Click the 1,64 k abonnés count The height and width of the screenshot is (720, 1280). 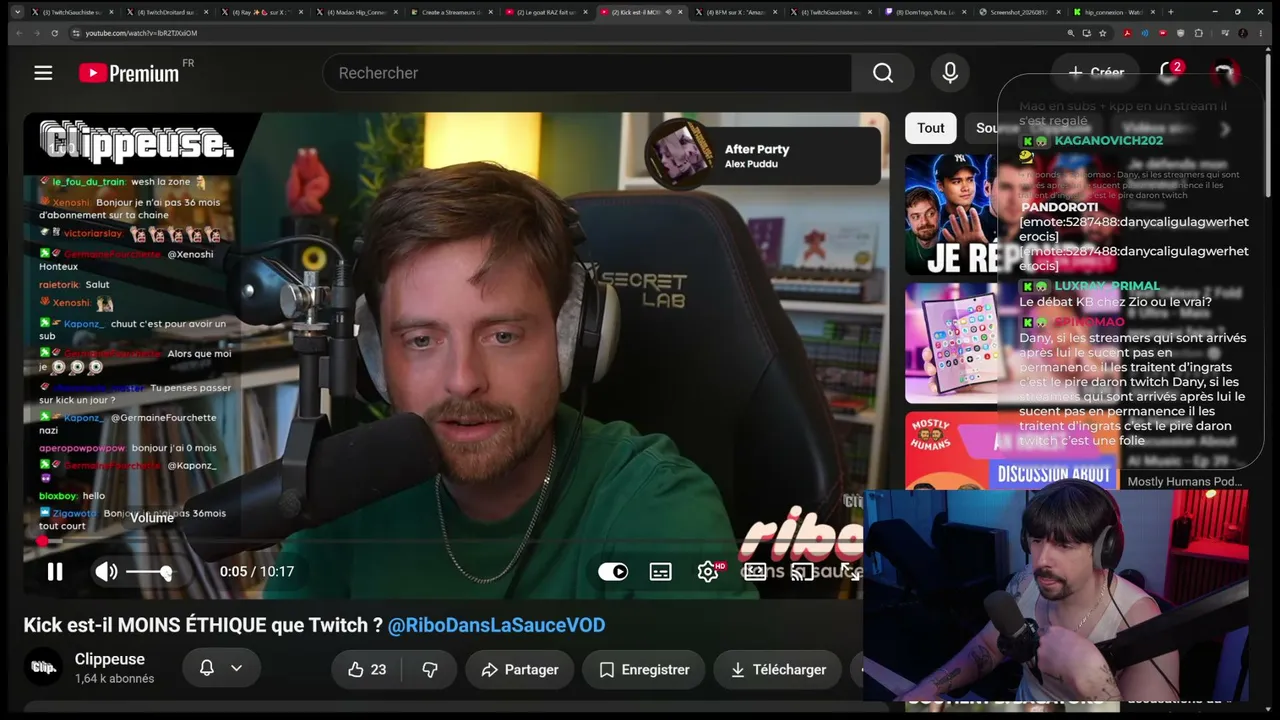point(115,679)
